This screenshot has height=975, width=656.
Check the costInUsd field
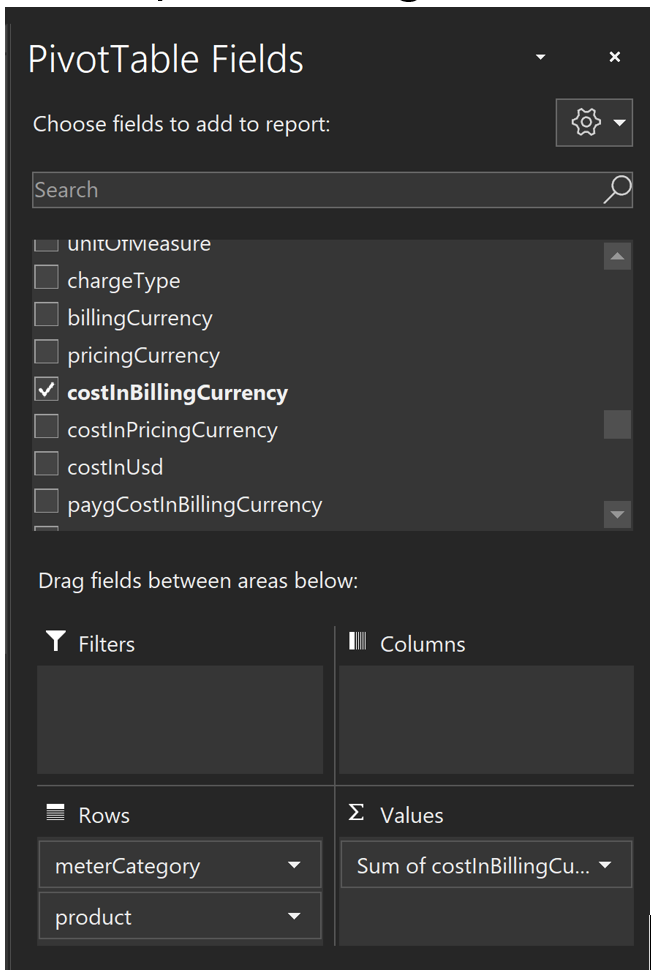pyautogui.click(x=46, y=465)
